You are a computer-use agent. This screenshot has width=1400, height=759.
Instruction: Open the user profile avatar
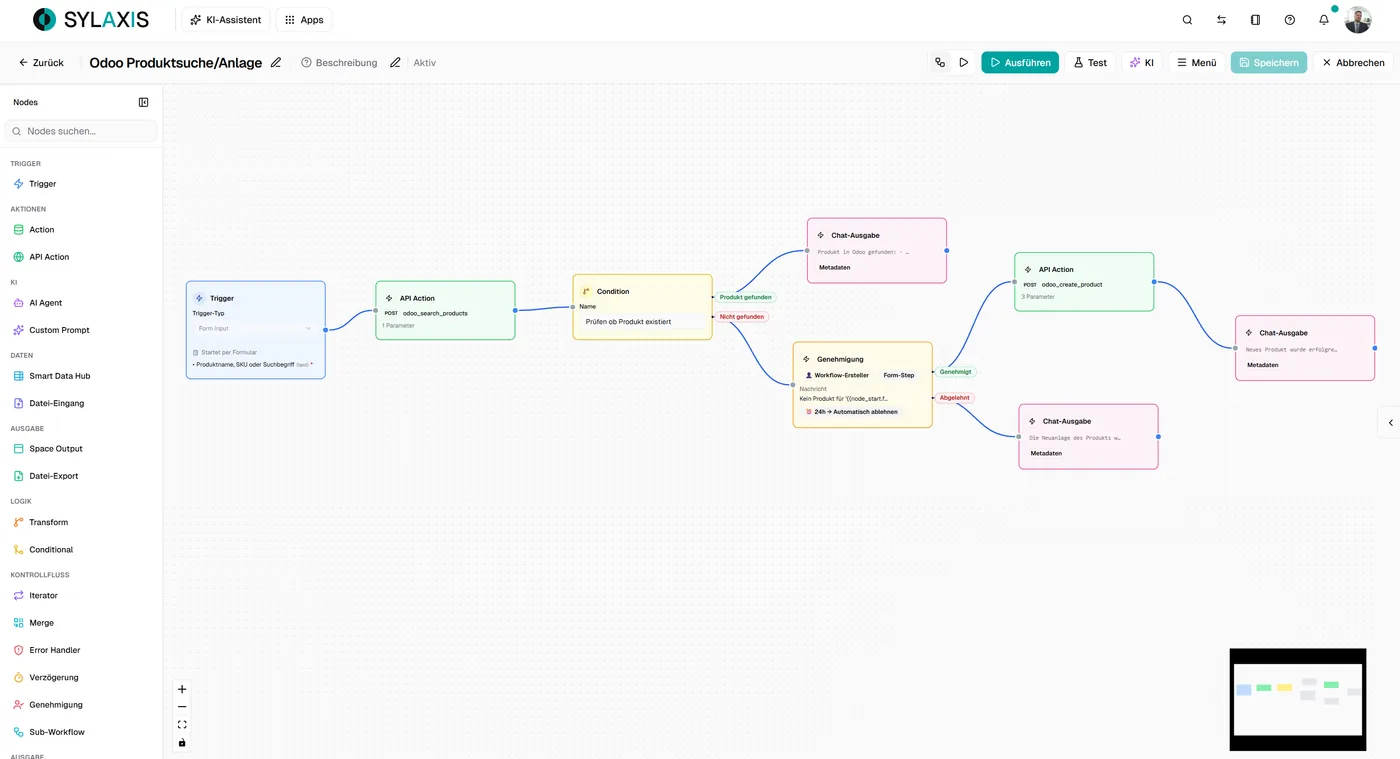click(x=1358, y=20)
